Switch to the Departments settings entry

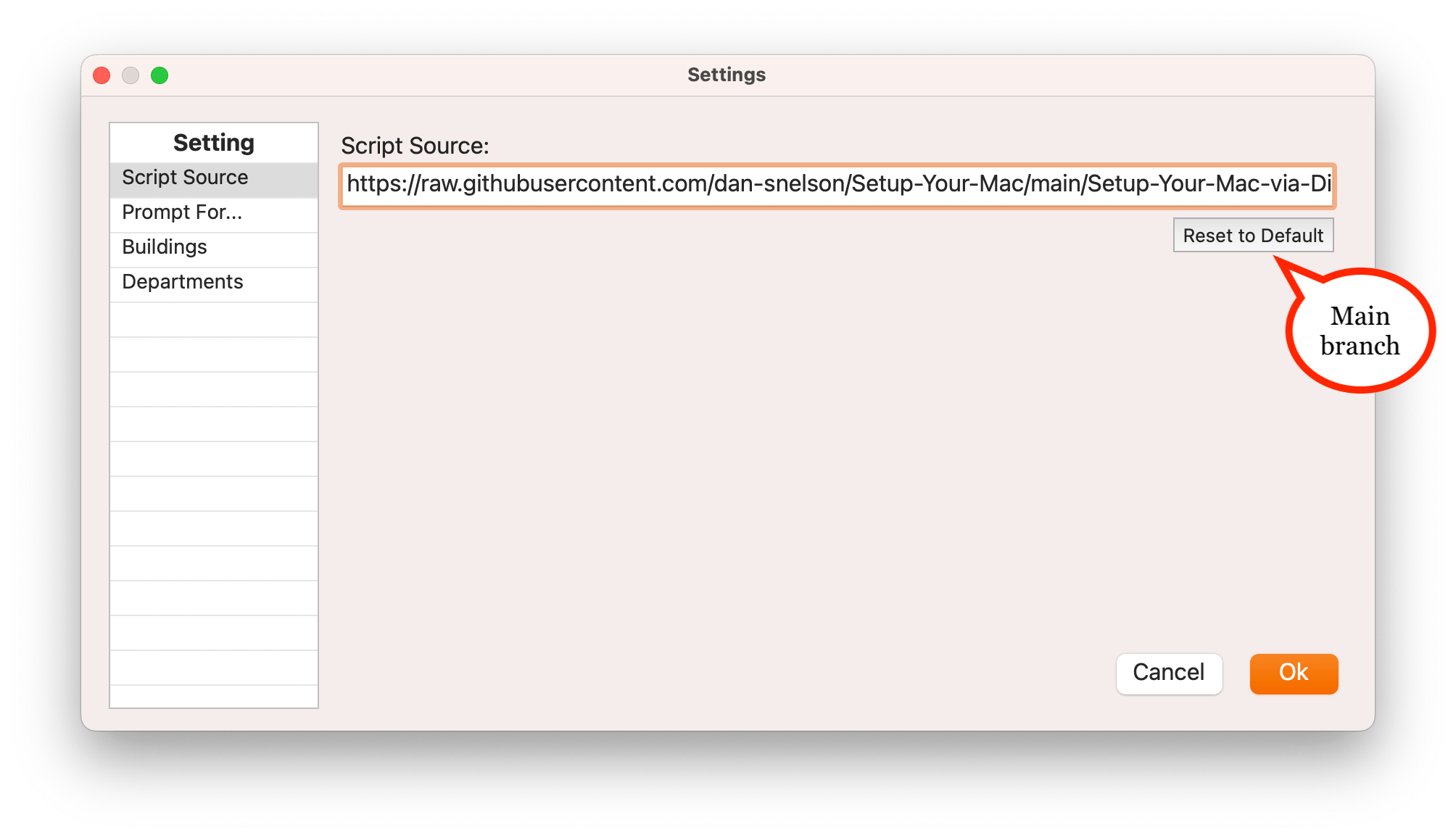click(x=183, y=282)
